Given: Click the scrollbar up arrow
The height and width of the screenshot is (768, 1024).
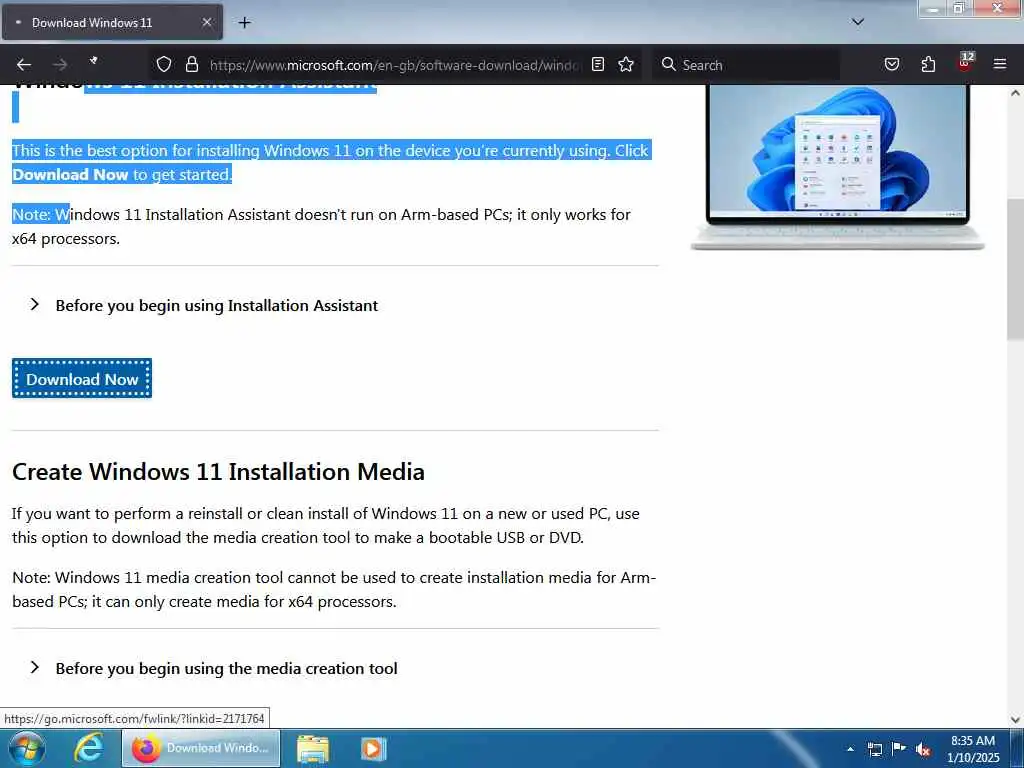Looking at the screenshot, I should (x=1015, y=93).
